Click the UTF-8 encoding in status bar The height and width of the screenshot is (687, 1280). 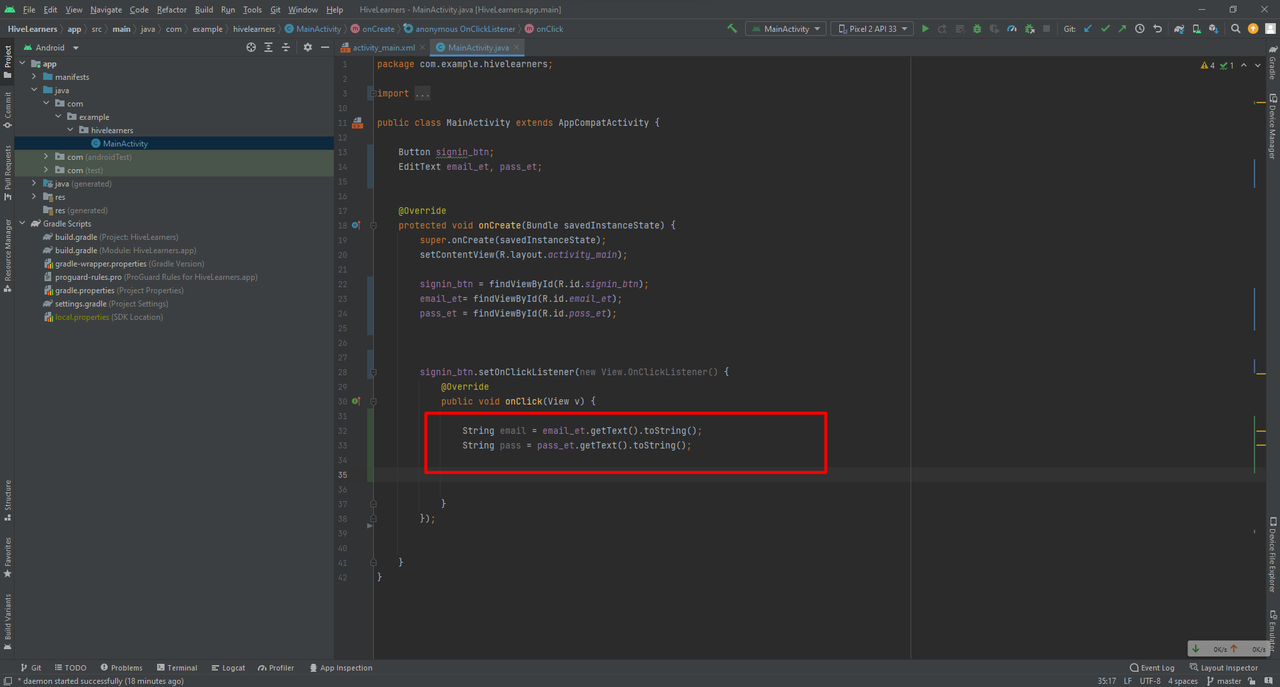coord(1150,681)
